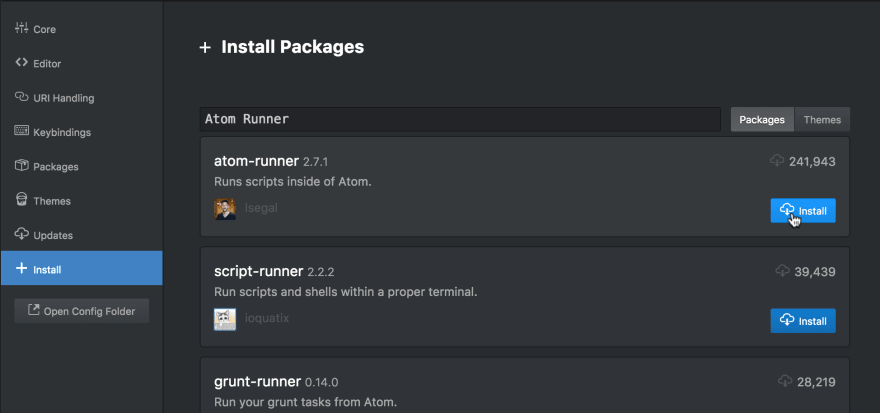
Task: Click the plus icon beside Install Packages heading
Action: click(x=205, y=48)
